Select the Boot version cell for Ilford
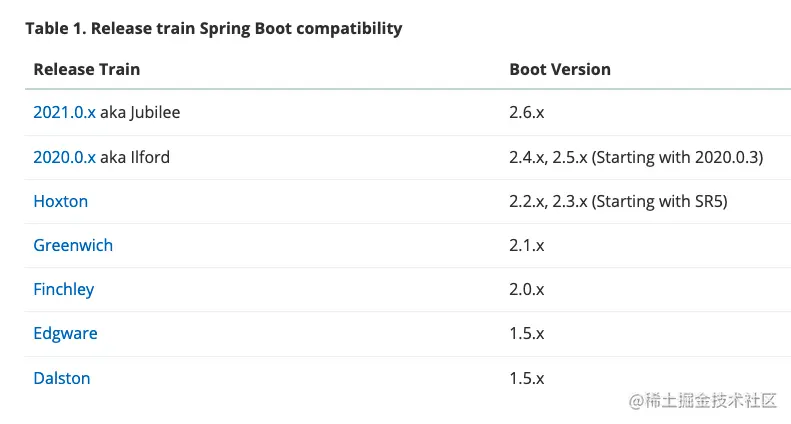 click(x=636, y=157)
